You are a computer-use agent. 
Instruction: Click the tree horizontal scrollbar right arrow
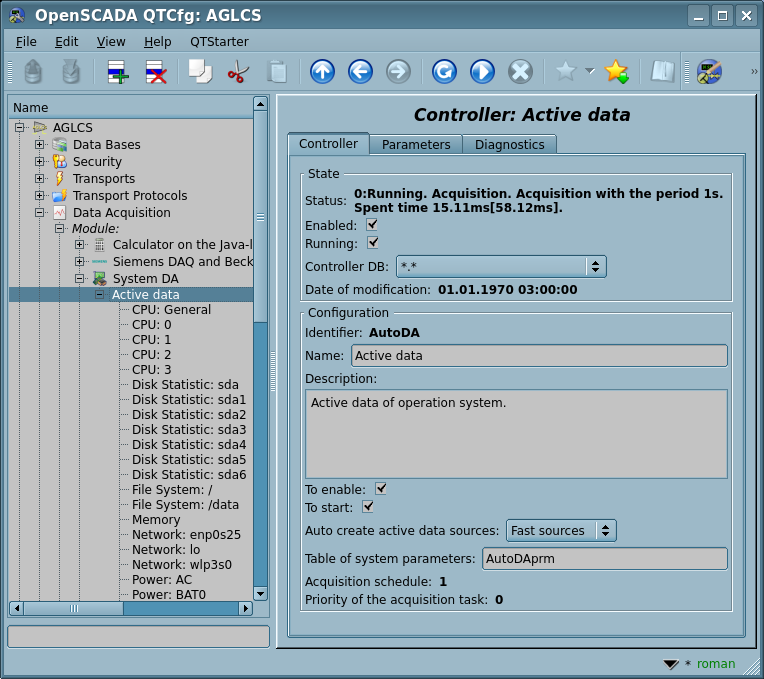coord(246,608)
